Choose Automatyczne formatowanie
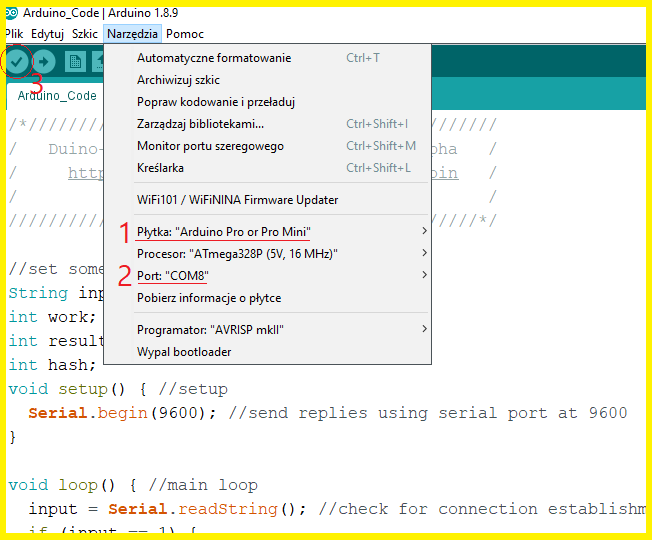 (267, 58)
